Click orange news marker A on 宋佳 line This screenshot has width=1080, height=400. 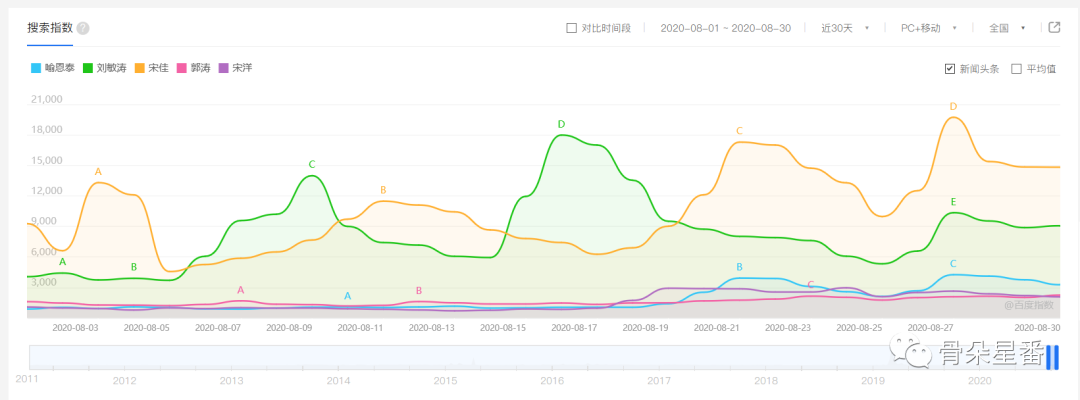coord(98,172)
